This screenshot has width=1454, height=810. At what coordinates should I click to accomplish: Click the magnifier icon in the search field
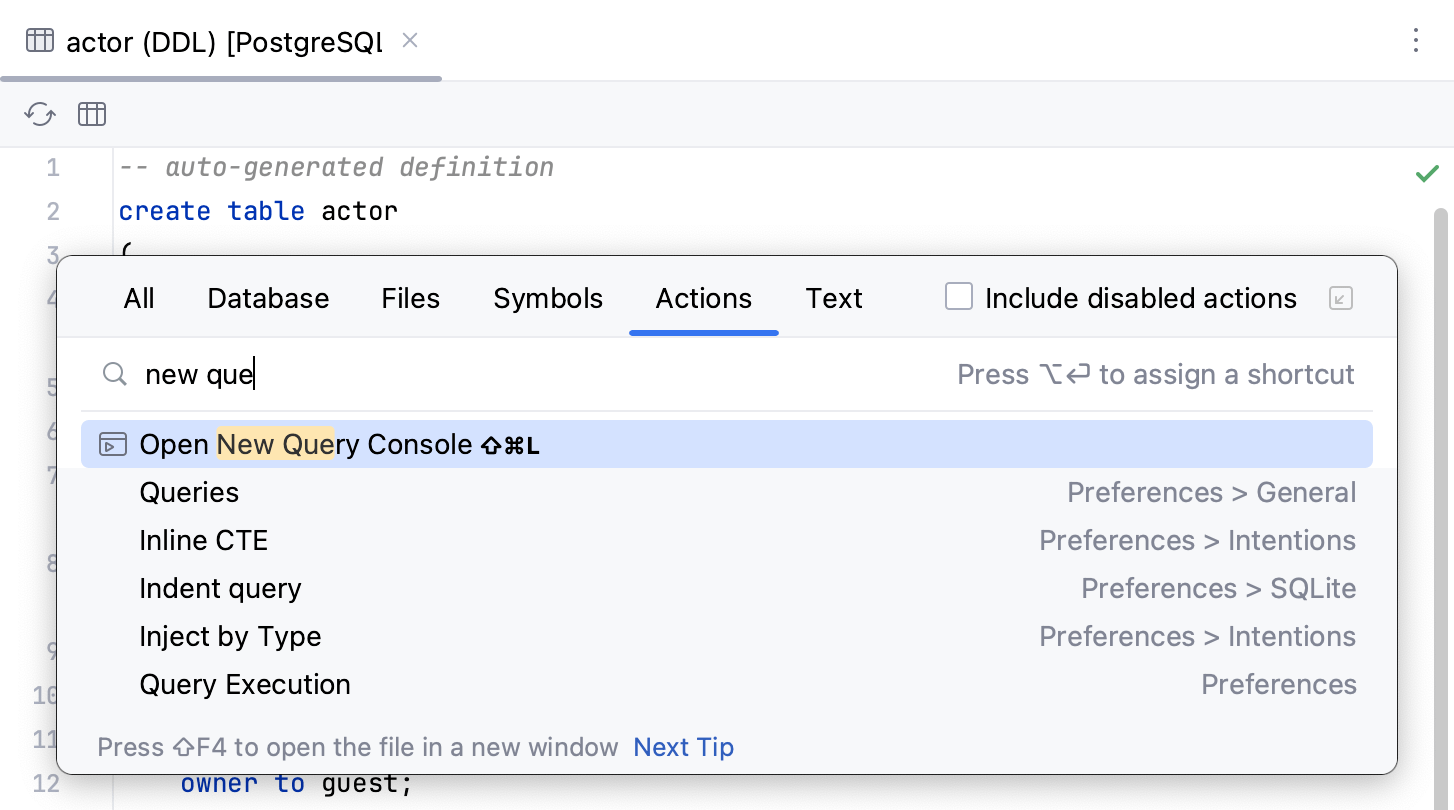tap(114, 374)
